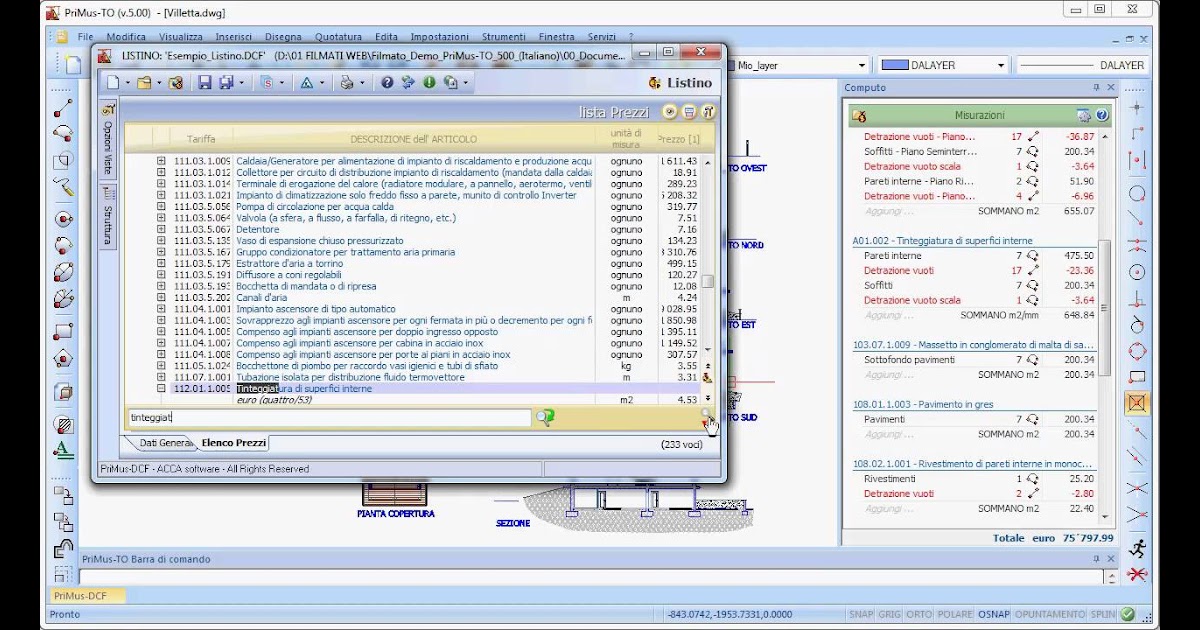Open dropdown arrow next to Print icon
1200x630 pixels.
(362, 83)
